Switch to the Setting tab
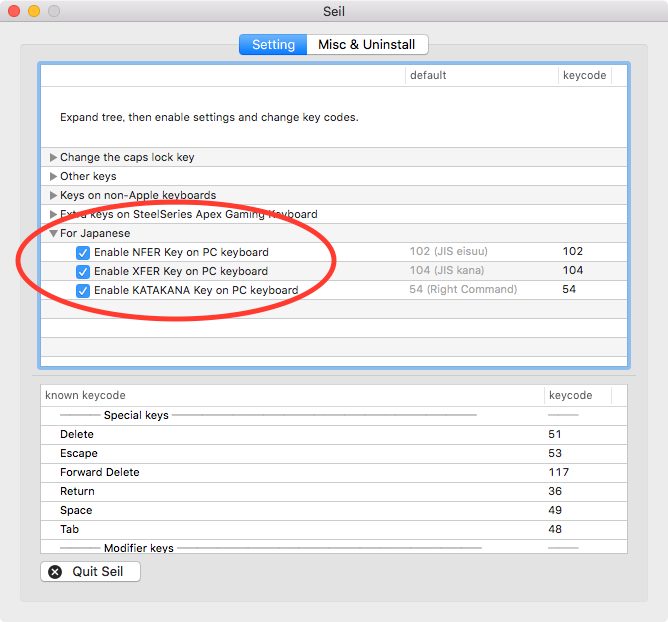 pyautogui.click(x=273, y=45)
